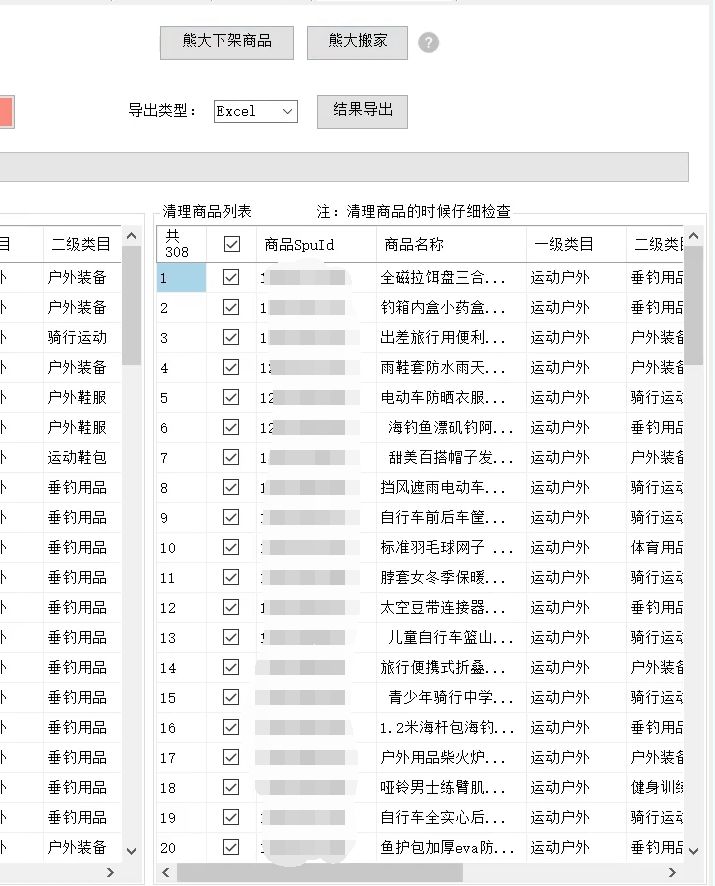Uncheck the checkbox for row 10
The width and height of the screenshot is (715, 886).
(x=232, y=548)
